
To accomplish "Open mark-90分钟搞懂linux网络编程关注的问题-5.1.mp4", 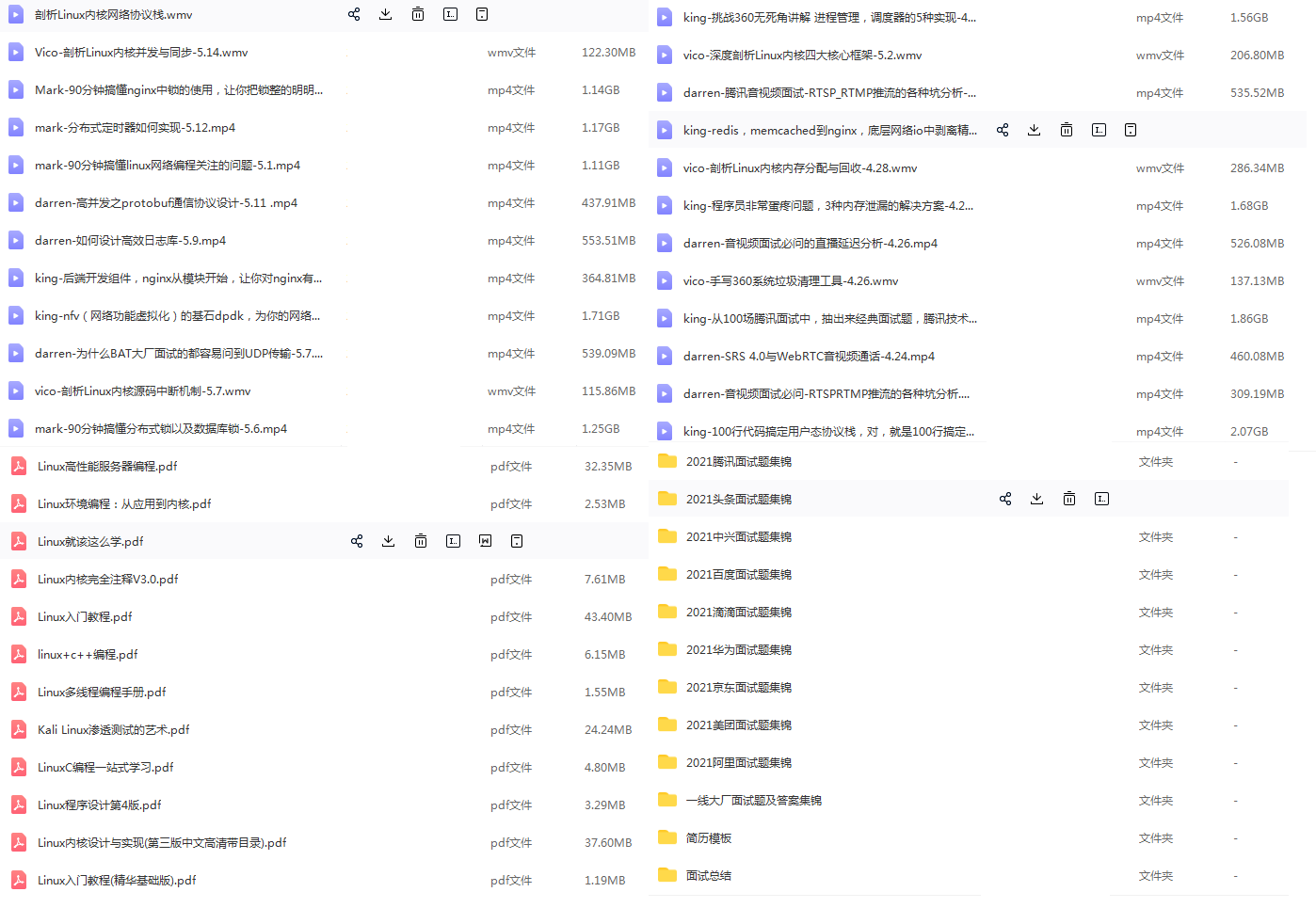I will [x=168, y=165].
